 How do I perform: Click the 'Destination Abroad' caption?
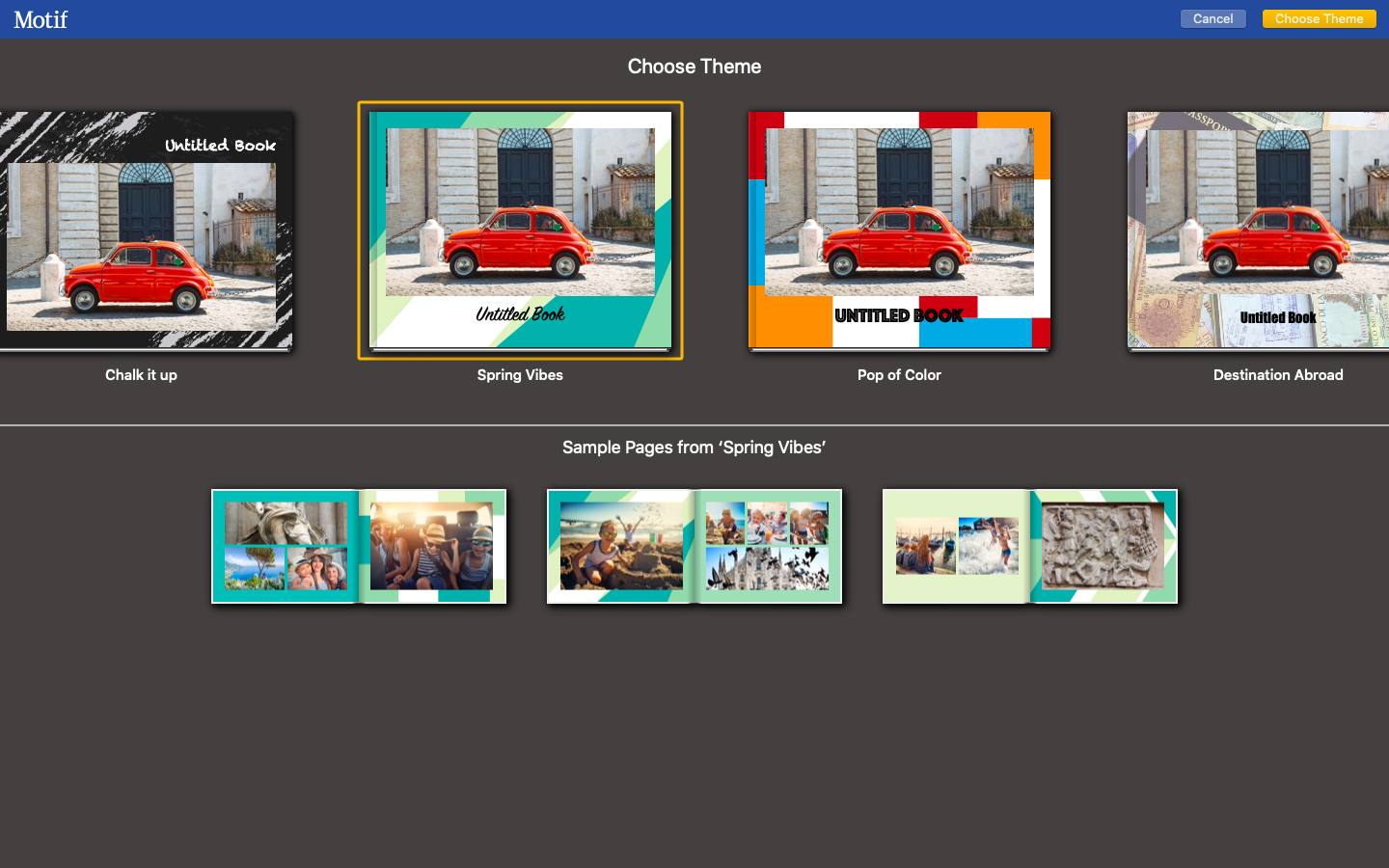(x=1277, y=375)
